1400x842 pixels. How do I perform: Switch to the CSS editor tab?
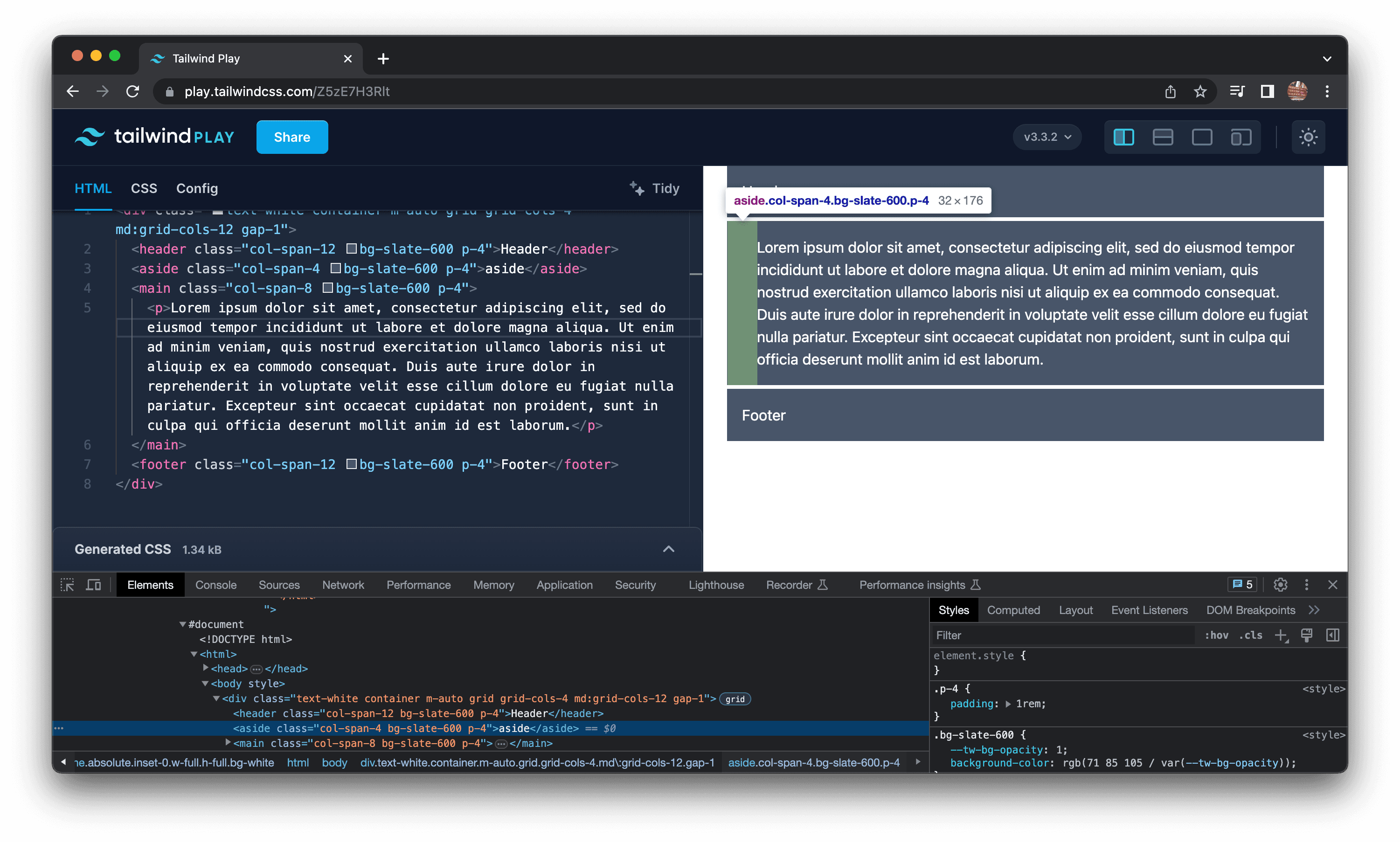(144, 188)
